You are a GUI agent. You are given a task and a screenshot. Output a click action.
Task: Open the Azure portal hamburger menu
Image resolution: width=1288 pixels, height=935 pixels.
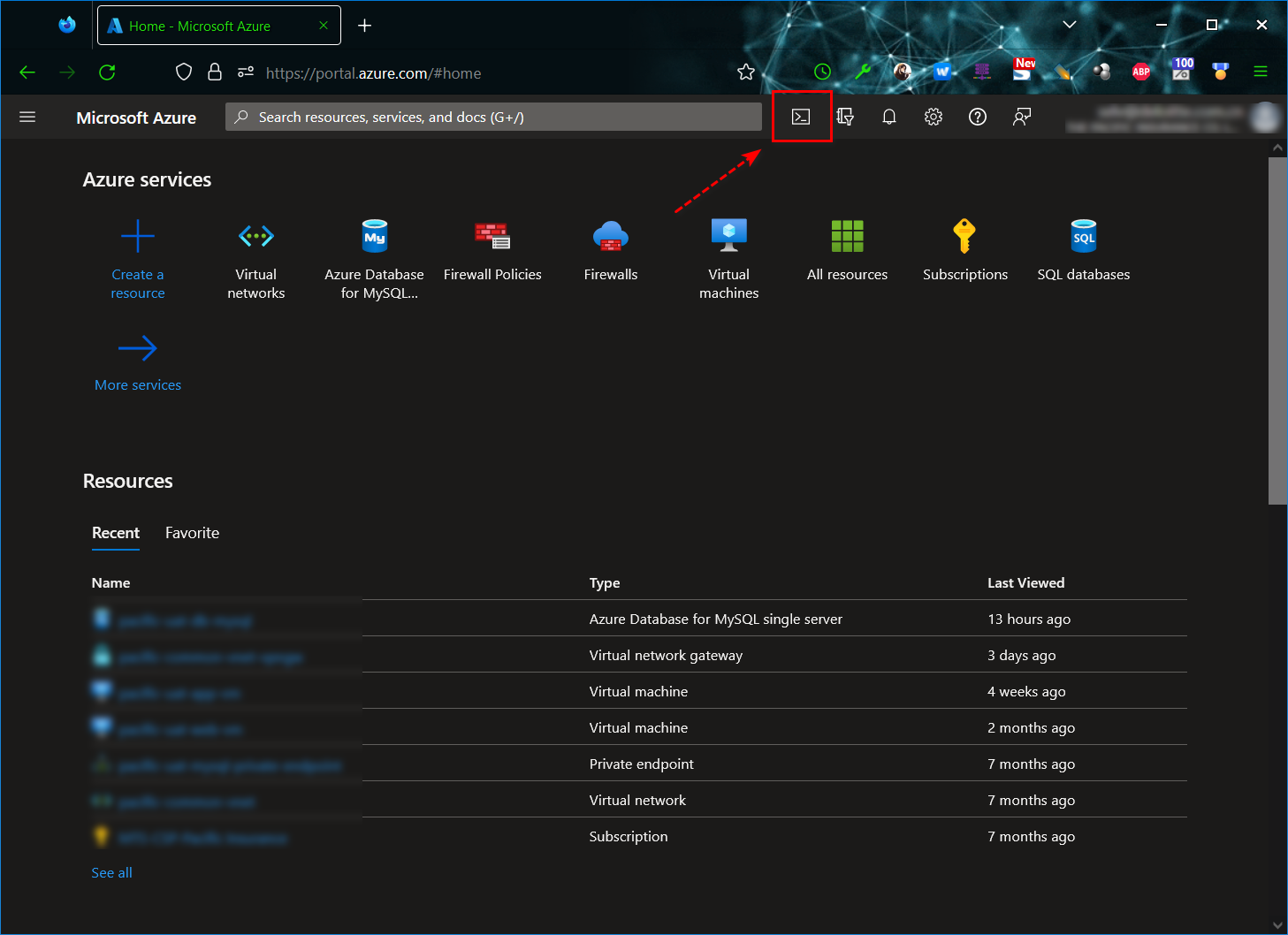27,117
